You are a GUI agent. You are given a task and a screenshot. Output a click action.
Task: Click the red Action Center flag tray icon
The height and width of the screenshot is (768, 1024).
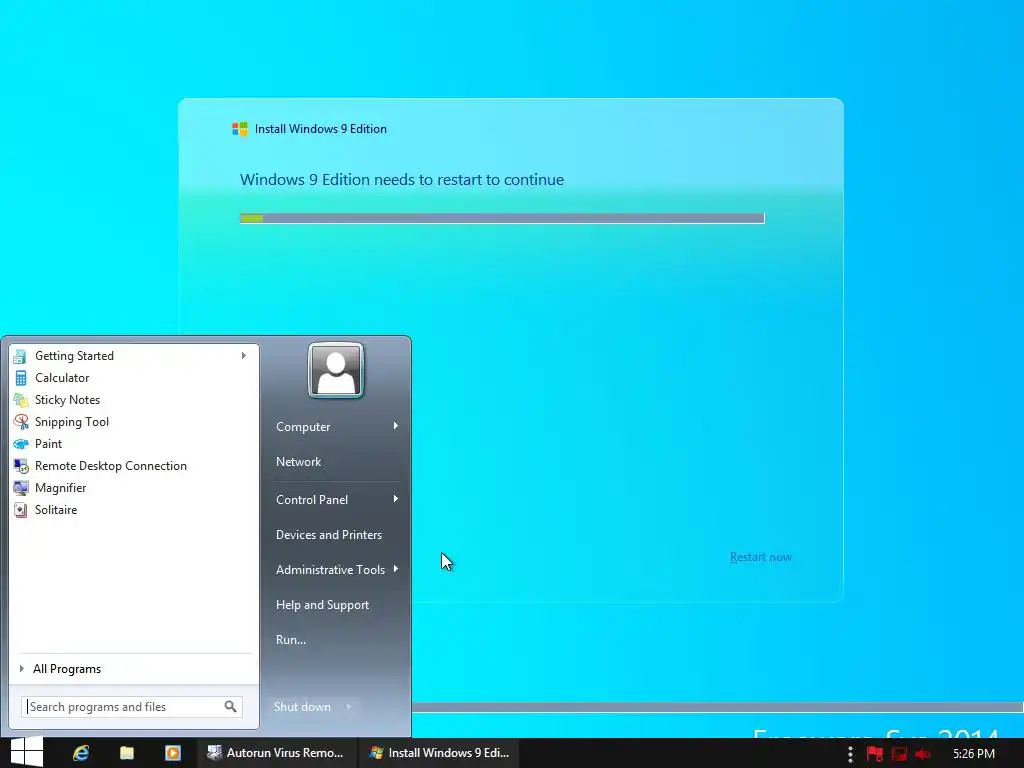click(x=874, y=754)
